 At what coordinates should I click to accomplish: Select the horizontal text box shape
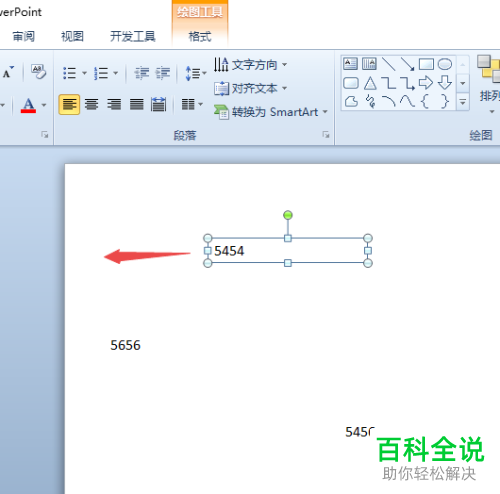(350, 64)
